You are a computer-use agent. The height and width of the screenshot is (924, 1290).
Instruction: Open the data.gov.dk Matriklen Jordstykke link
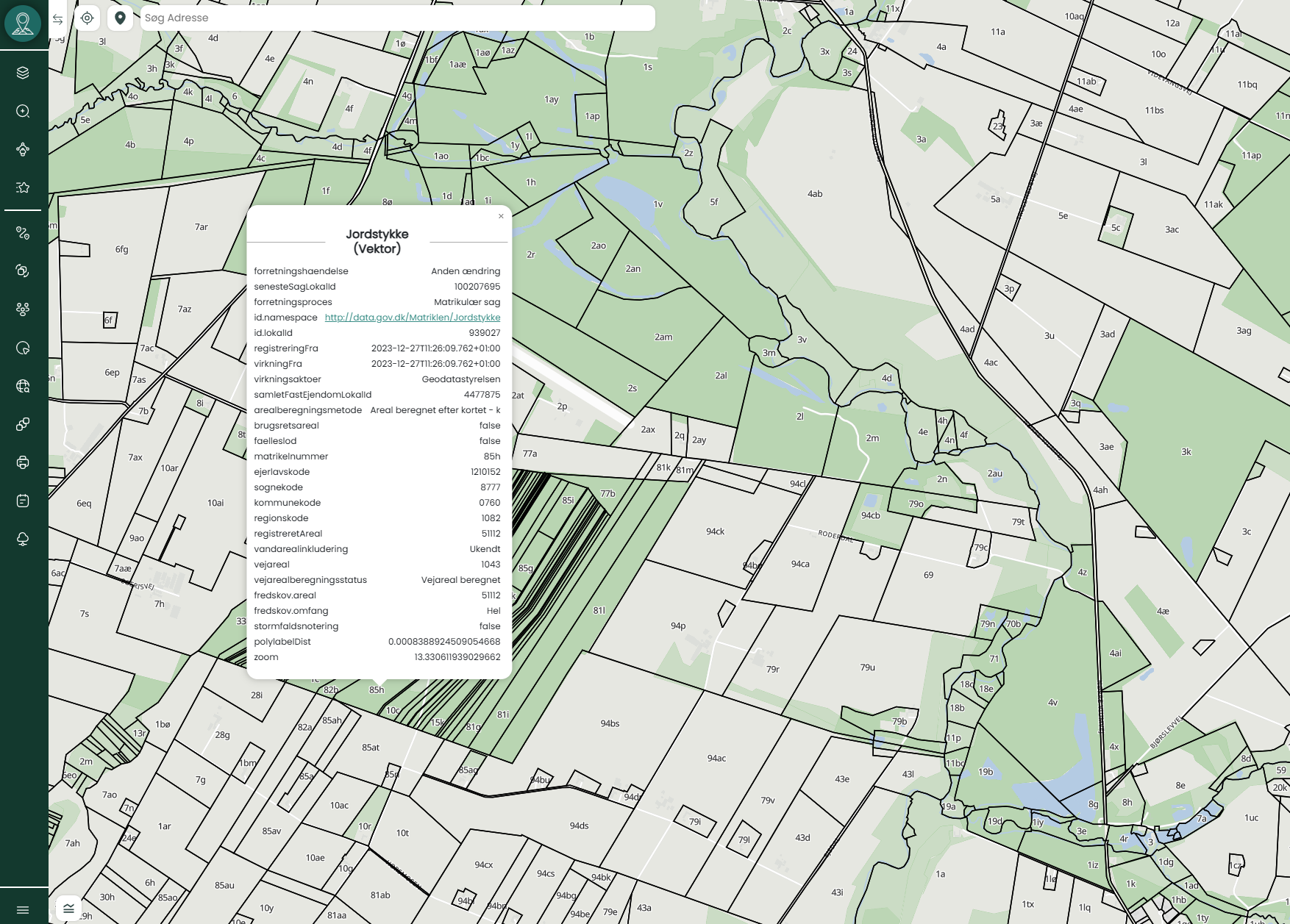point(412,318)
